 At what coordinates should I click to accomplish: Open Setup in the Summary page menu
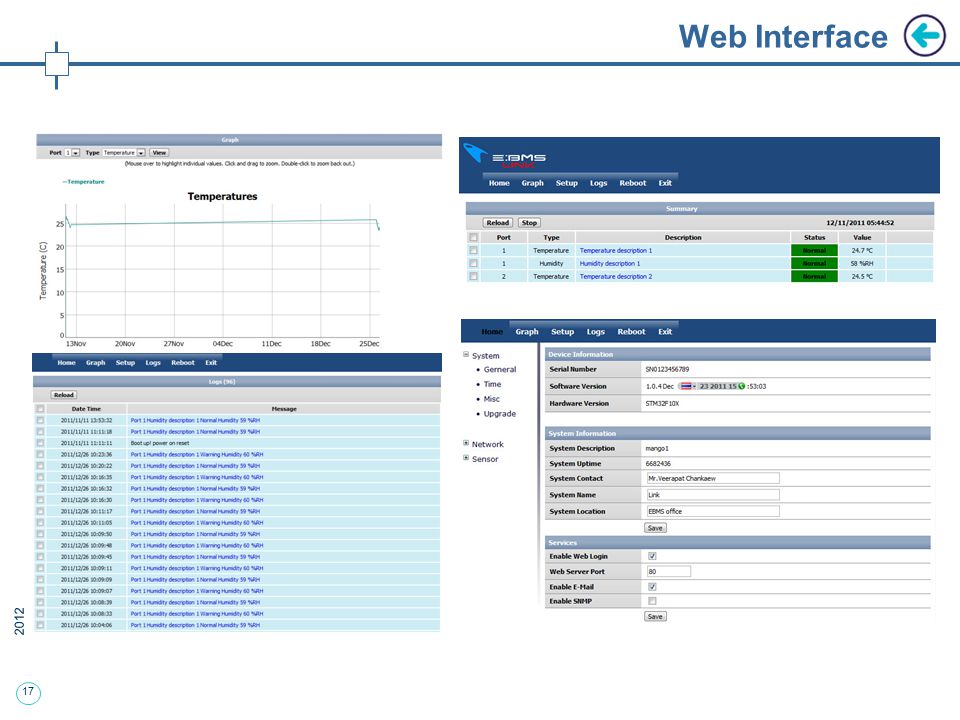566,183
